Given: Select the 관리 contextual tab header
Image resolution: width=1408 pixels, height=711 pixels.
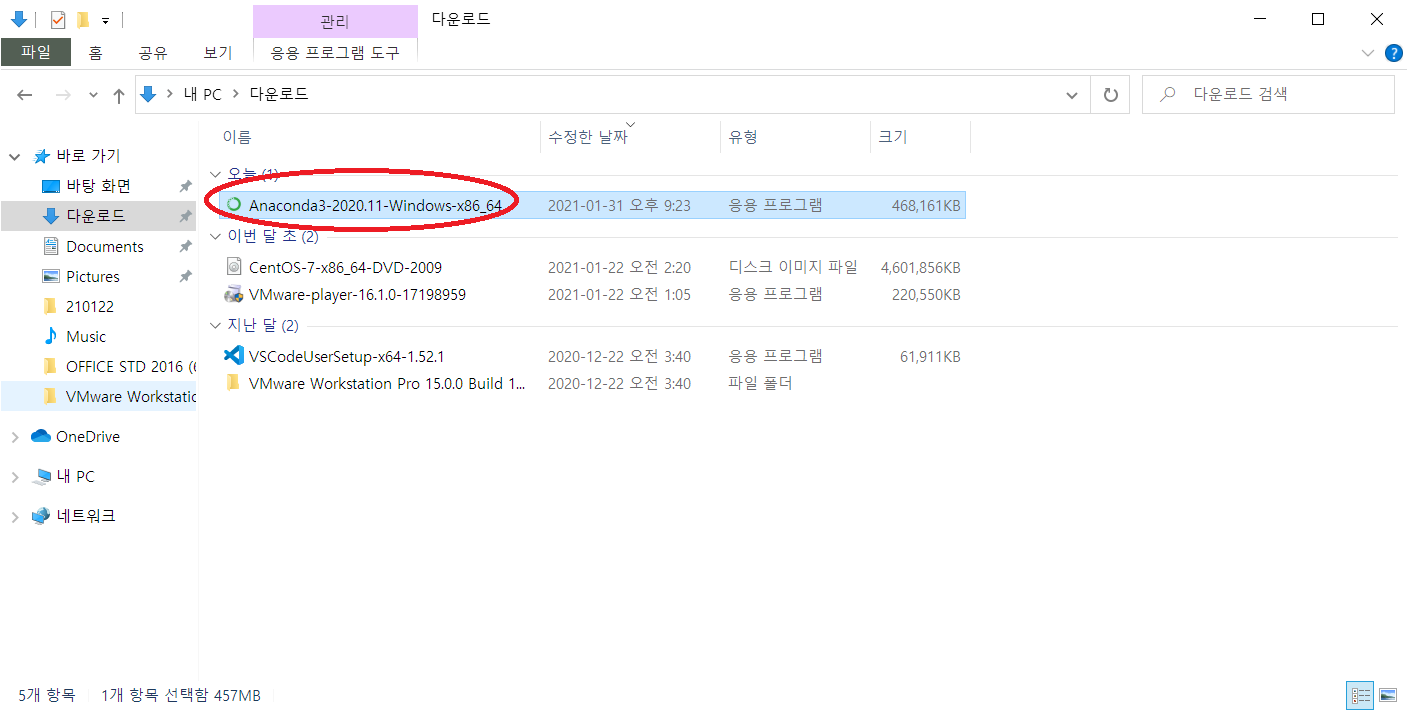Looking at the screenshot, I should 335,20.
